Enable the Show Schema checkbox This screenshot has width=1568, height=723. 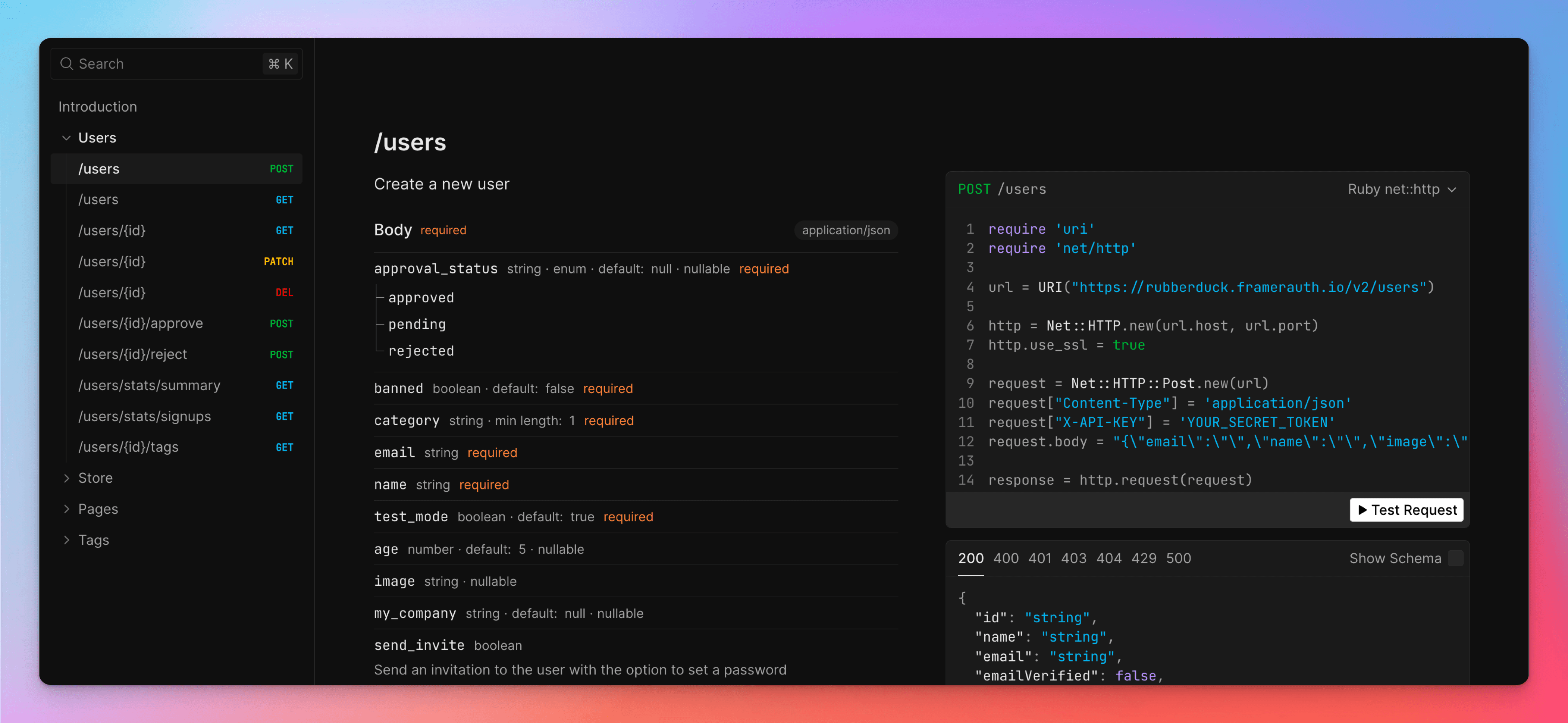1455,559
